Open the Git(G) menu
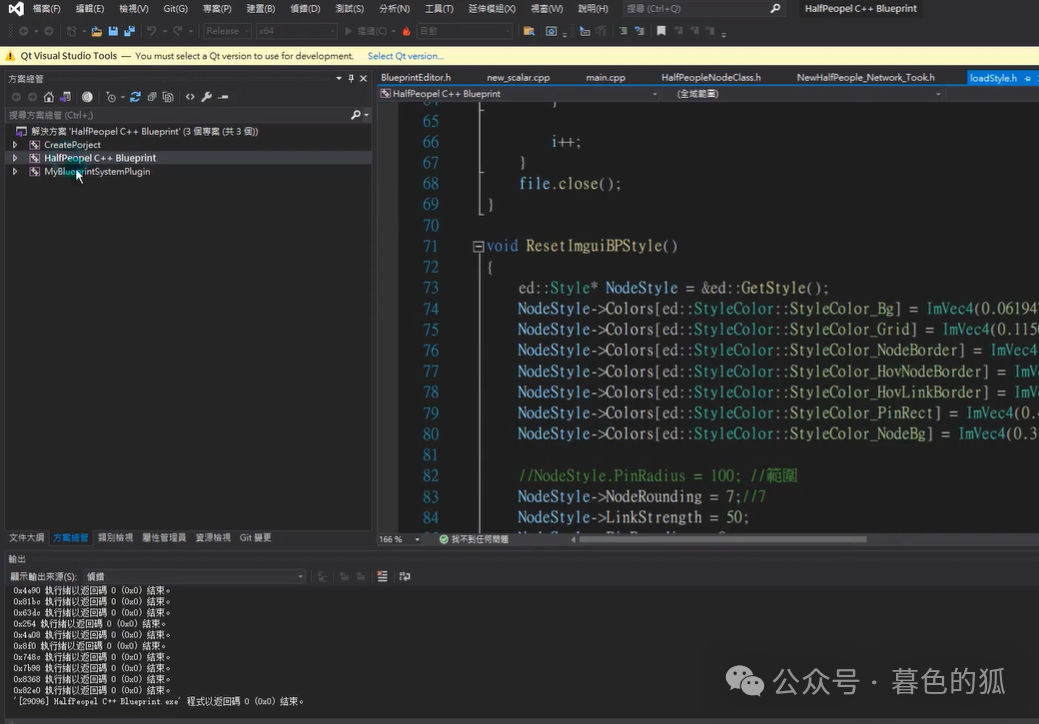 (x=175, y=8)
